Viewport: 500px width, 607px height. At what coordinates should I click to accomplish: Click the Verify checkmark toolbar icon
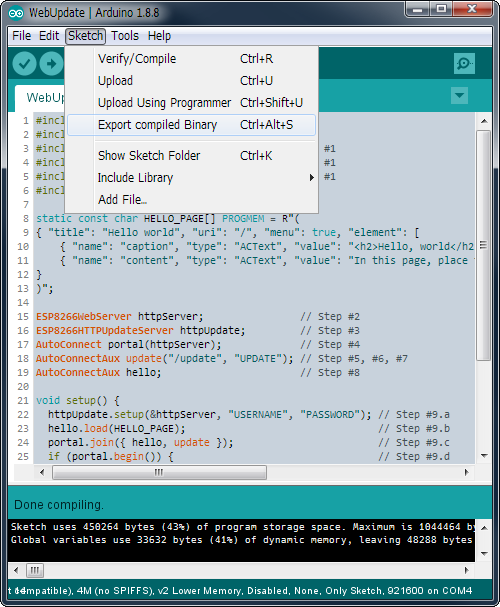(x=24, y=63)
